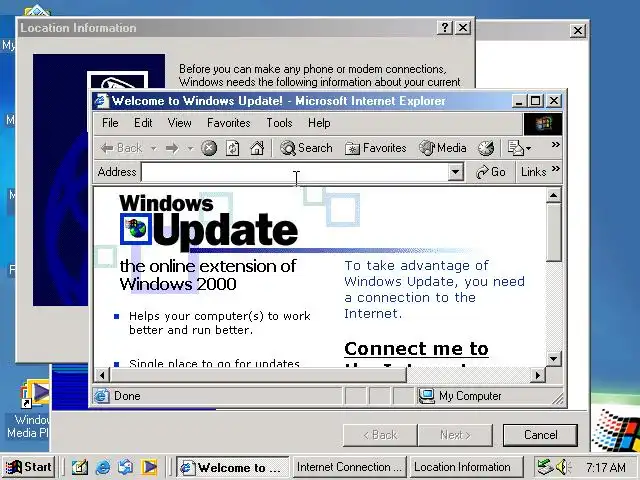Switch to Internet Connection taskbar button
Screen dimensions: 640x480
point(349,467)
